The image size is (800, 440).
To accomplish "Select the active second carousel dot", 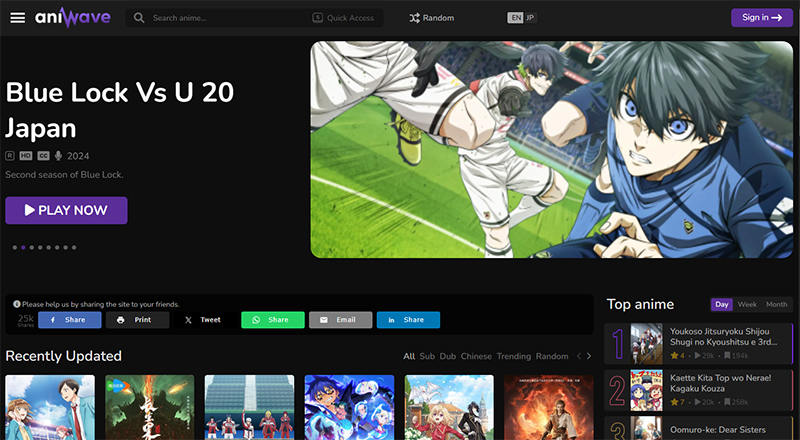I will [23, 248].
